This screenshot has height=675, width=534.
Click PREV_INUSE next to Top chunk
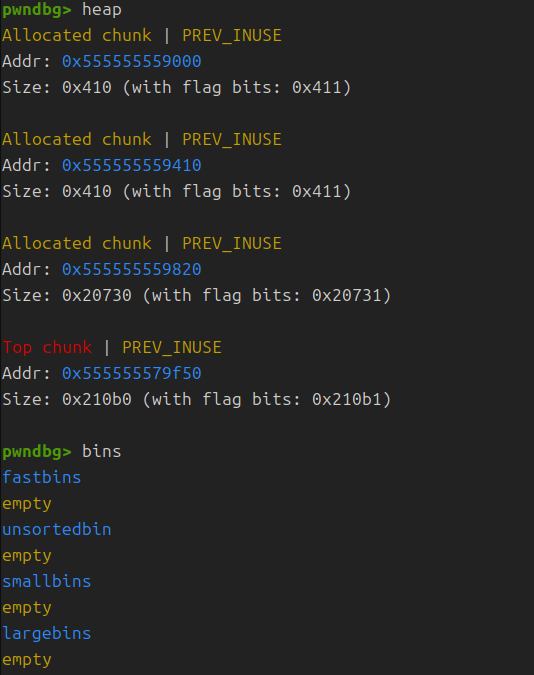coord(172,347)
